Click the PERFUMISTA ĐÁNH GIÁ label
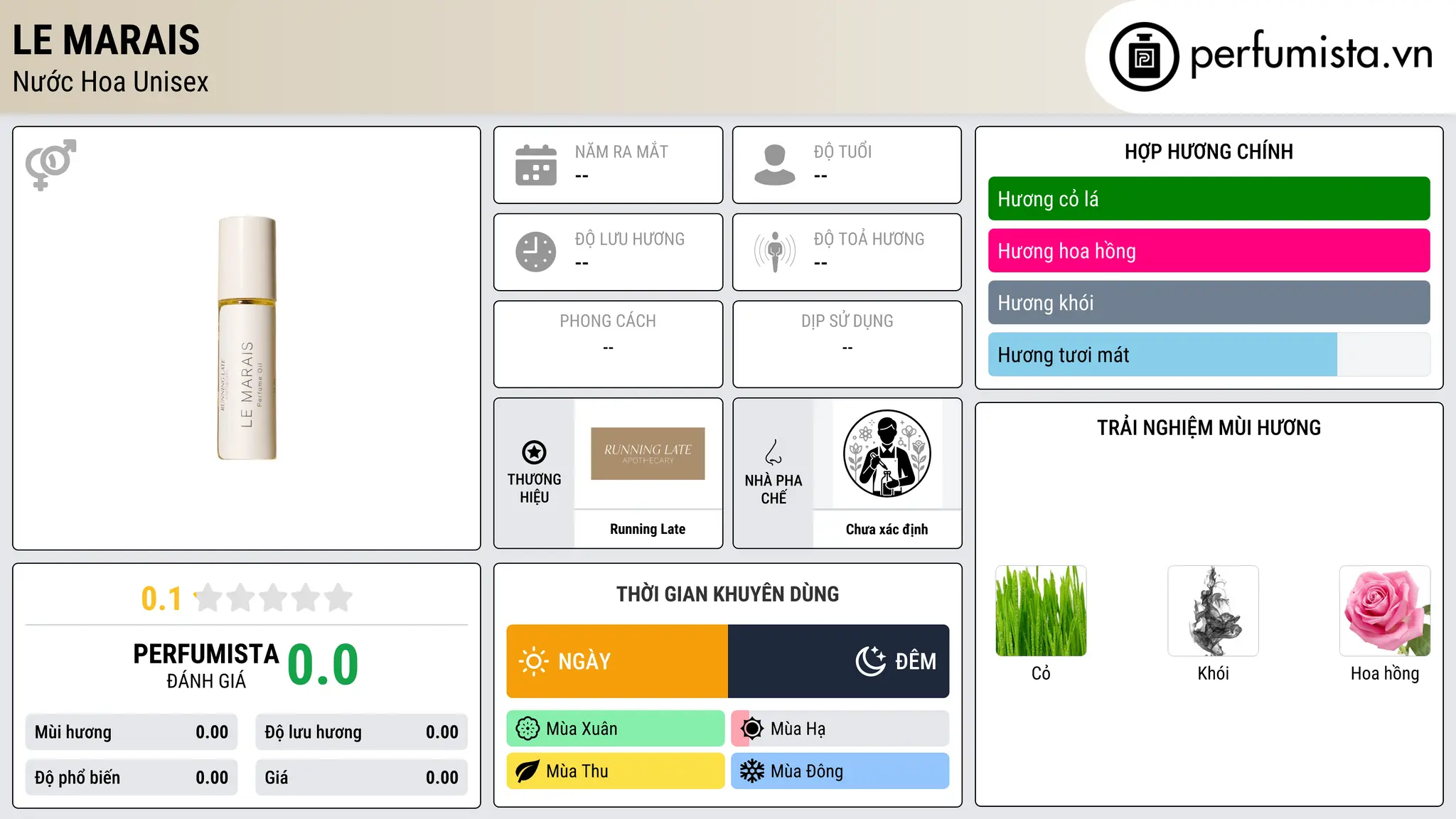This screenshot has width=1456, height=819. pyautogui.click(x=206, y=665)
